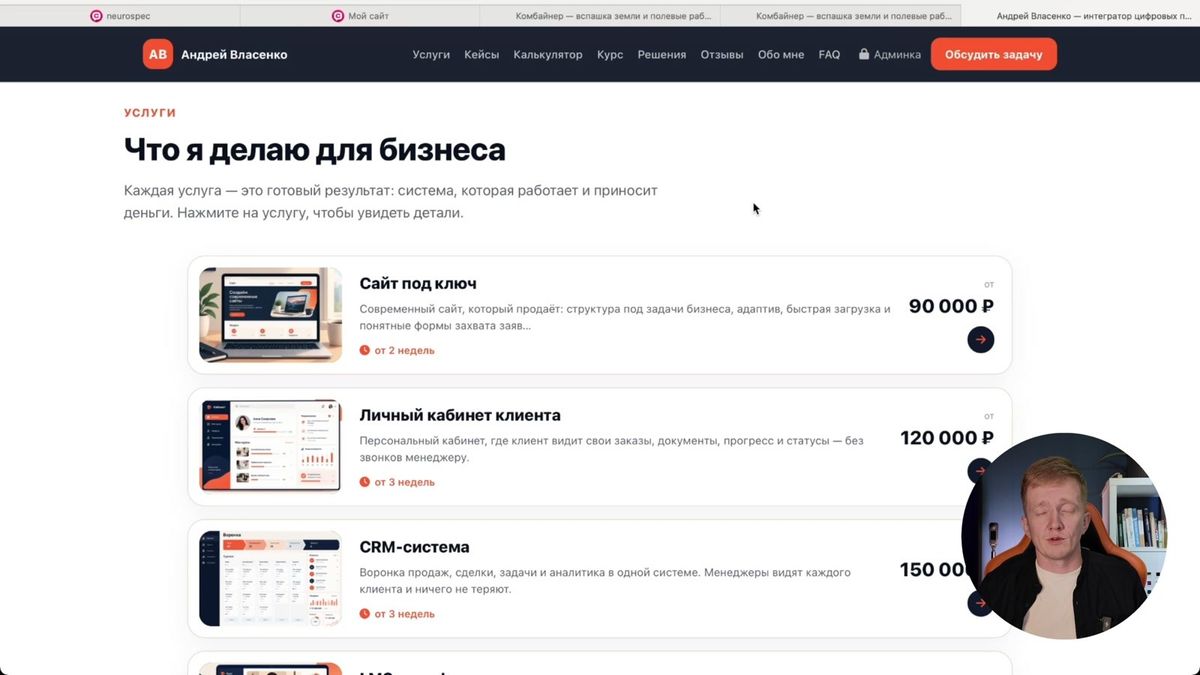Go to the Калькулятор section

(x=548, y=55)
